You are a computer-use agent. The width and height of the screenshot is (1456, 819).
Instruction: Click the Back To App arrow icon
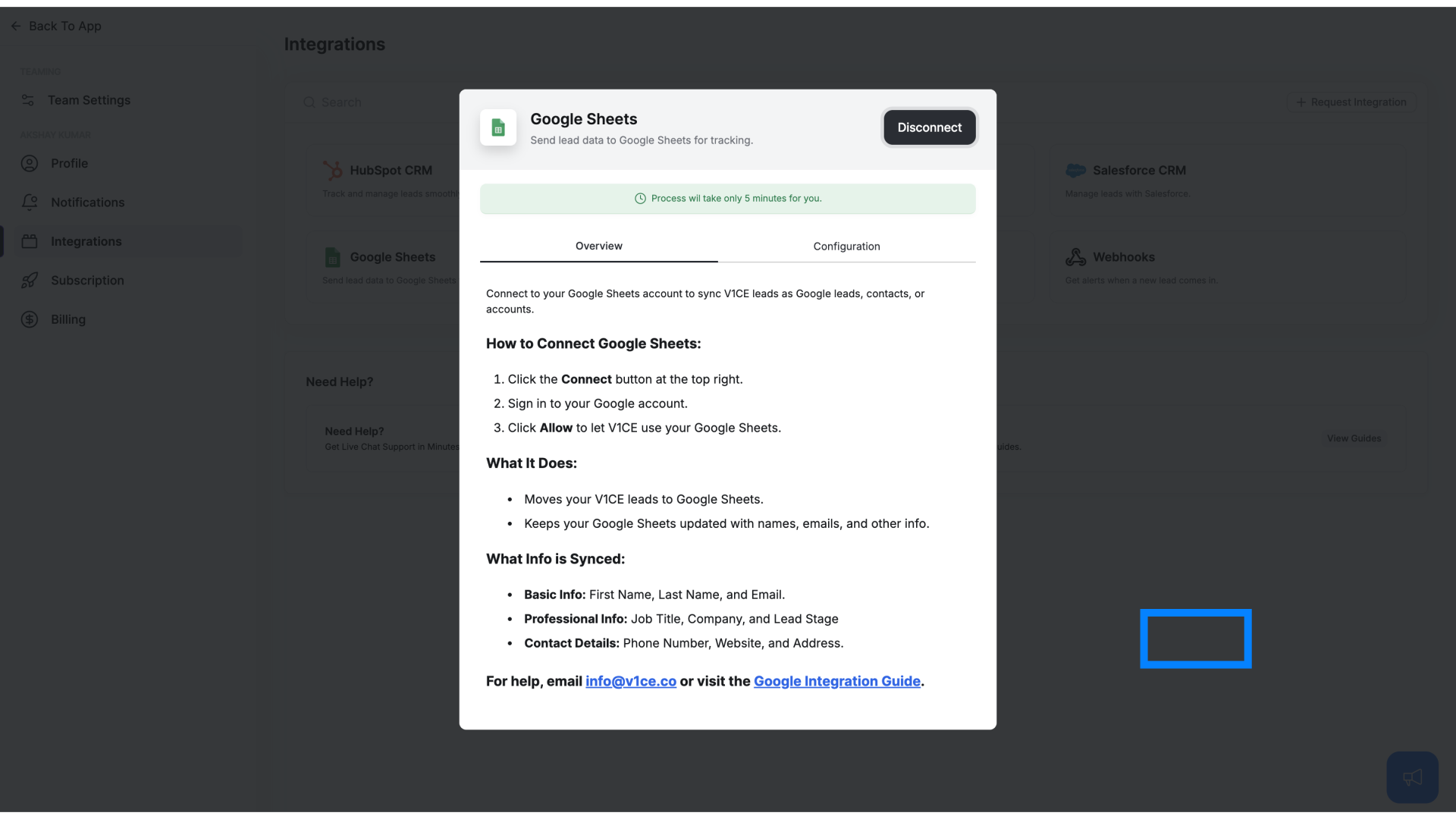(16, 26)
